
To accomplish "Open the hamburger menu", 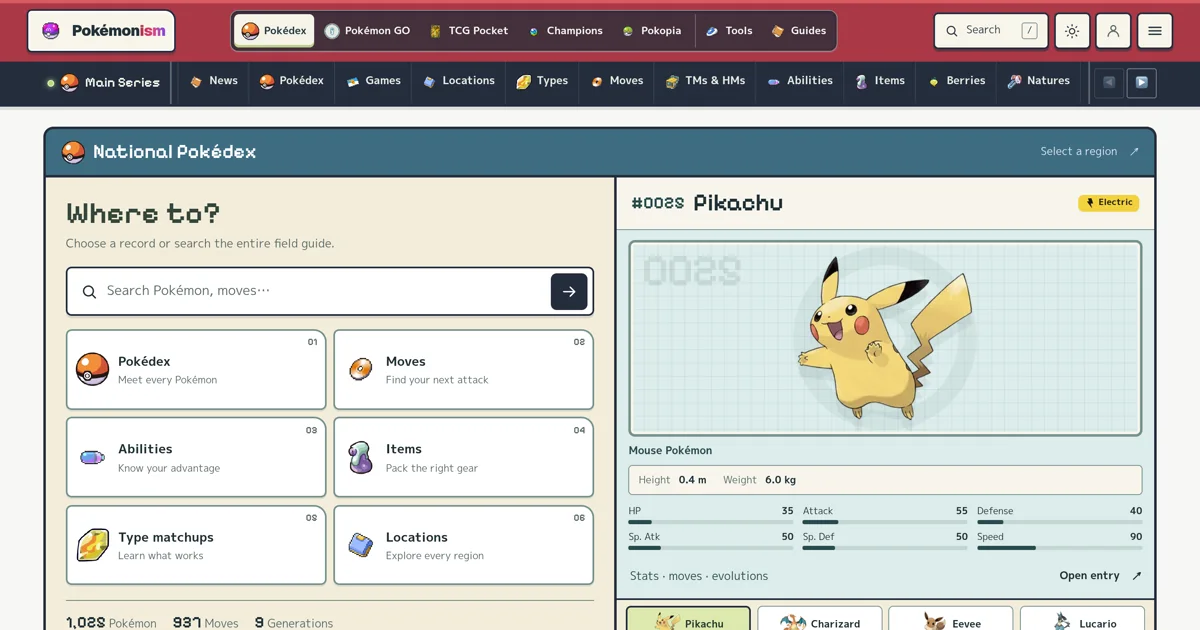I will tap(1154, 31).
